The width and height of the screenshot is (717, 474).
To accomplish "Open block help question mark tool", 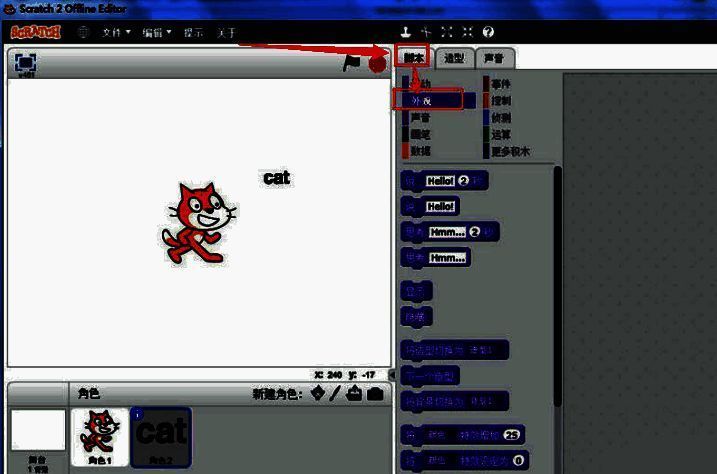I will [x=488, y=32].
